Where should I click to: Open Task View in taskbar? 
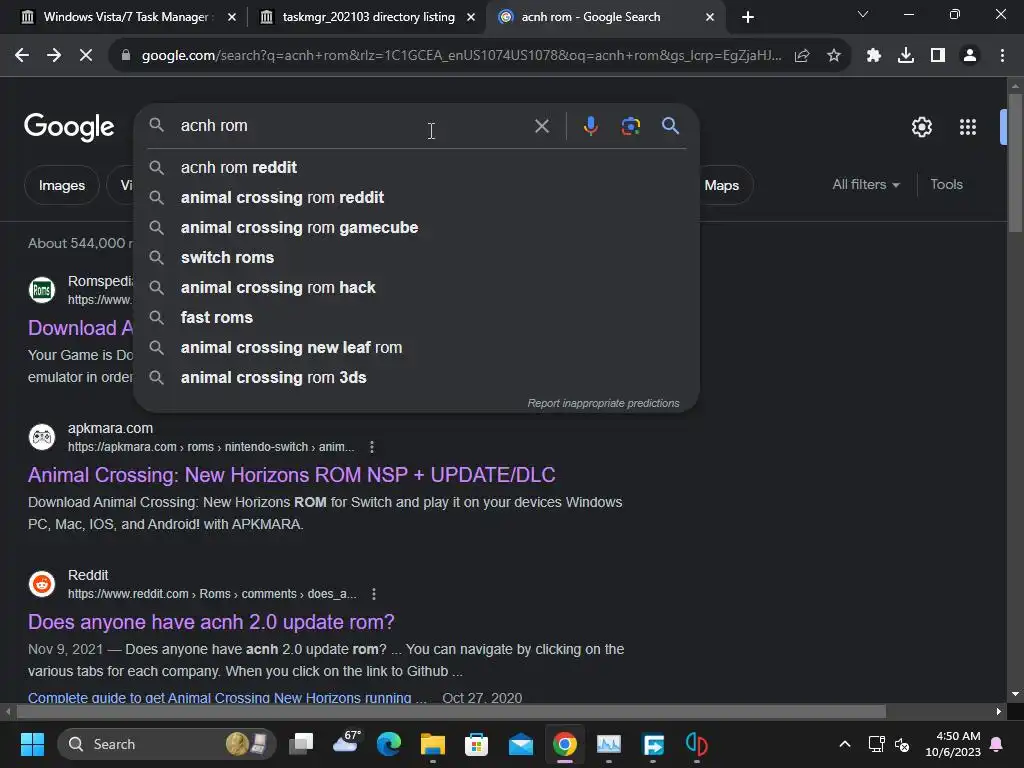pyautogui.click(x=302, y=744)
